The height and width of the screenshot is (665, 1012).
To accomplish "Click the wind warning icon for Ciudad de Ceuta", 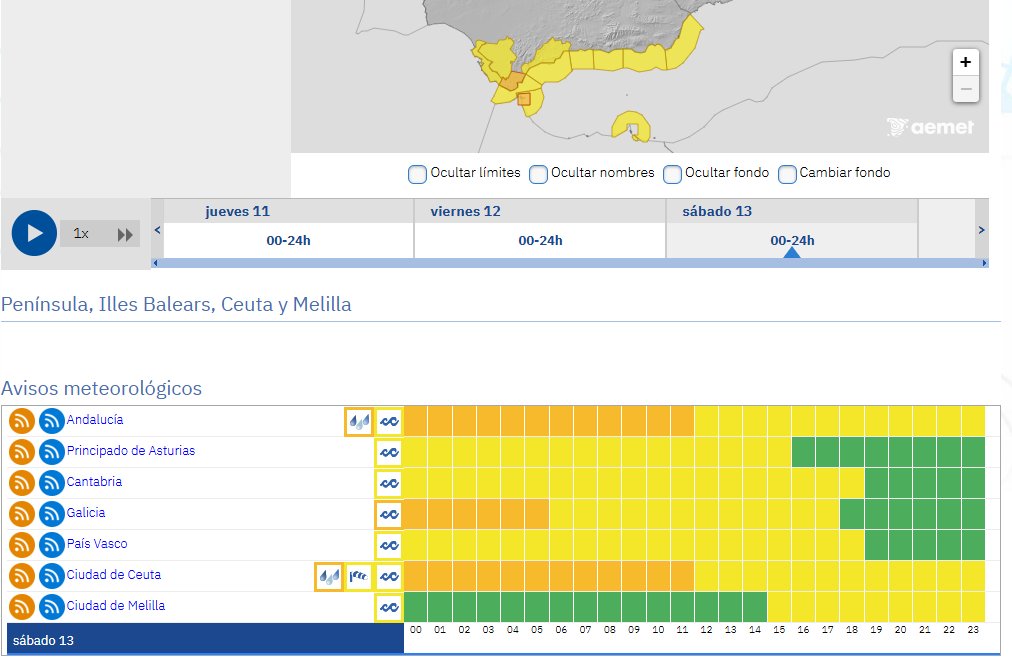I will pyautogui.click(x=359, y=577).
